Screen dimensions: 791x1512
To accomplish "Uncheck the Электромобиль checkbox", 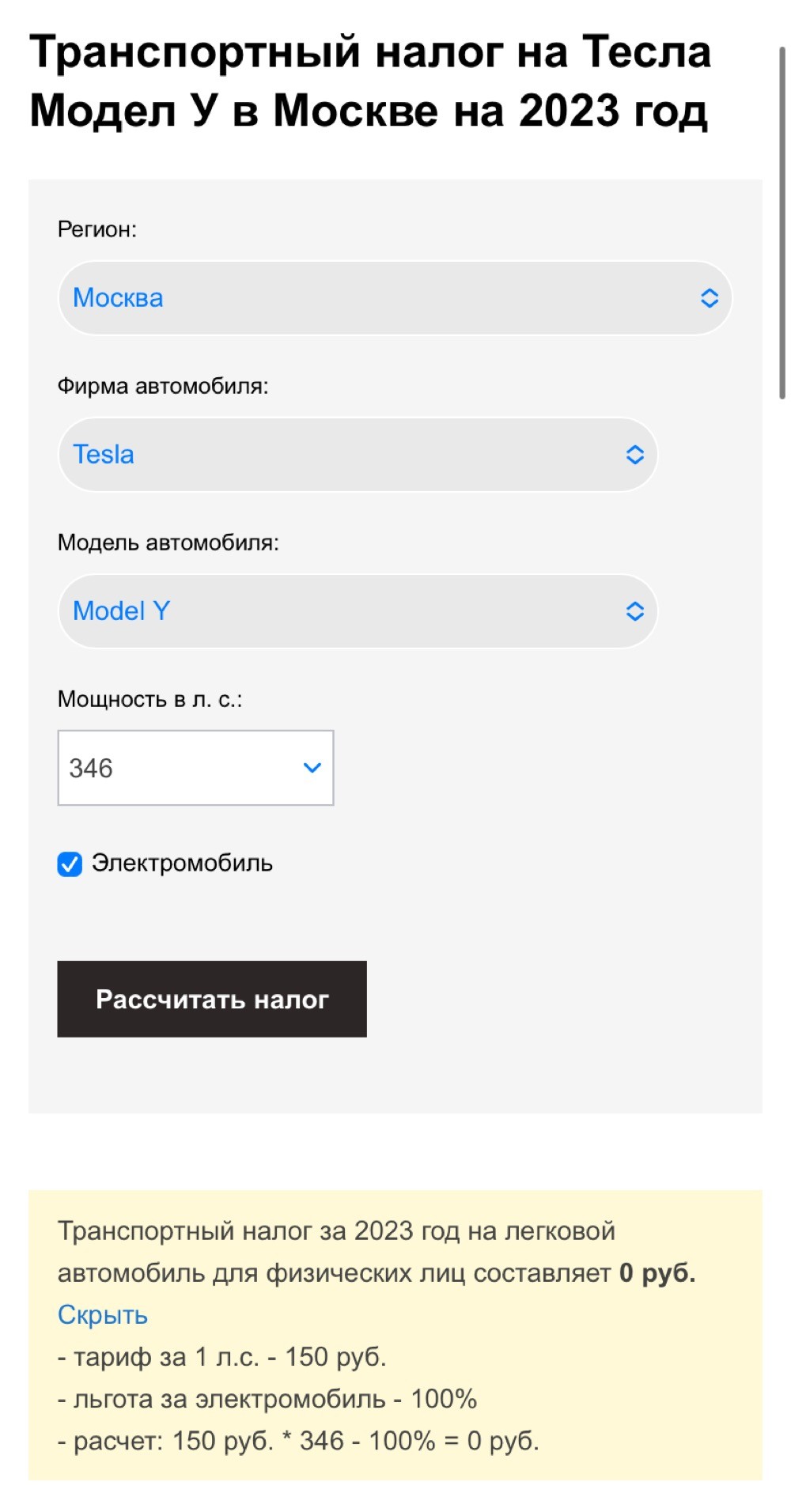I will pos(70,864).
